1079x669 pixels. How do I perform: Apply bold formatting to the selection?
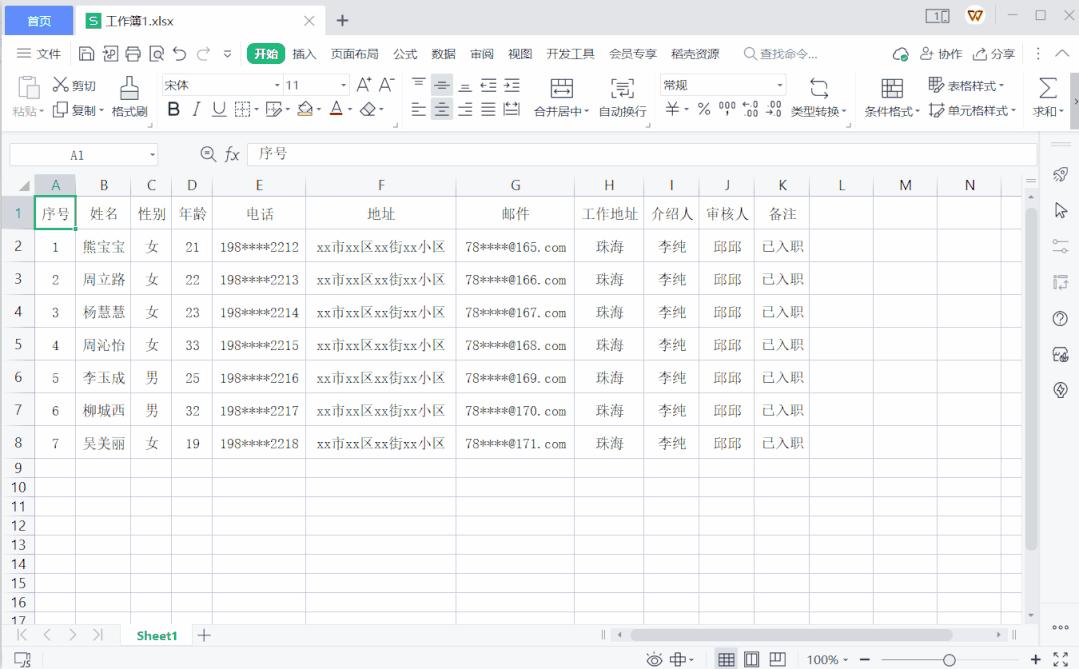173,108
